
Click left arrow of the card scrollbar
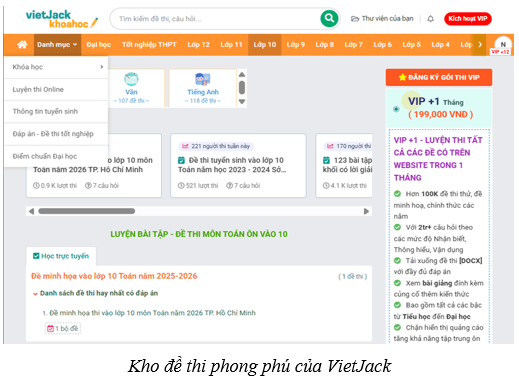[x=31, y=211]
